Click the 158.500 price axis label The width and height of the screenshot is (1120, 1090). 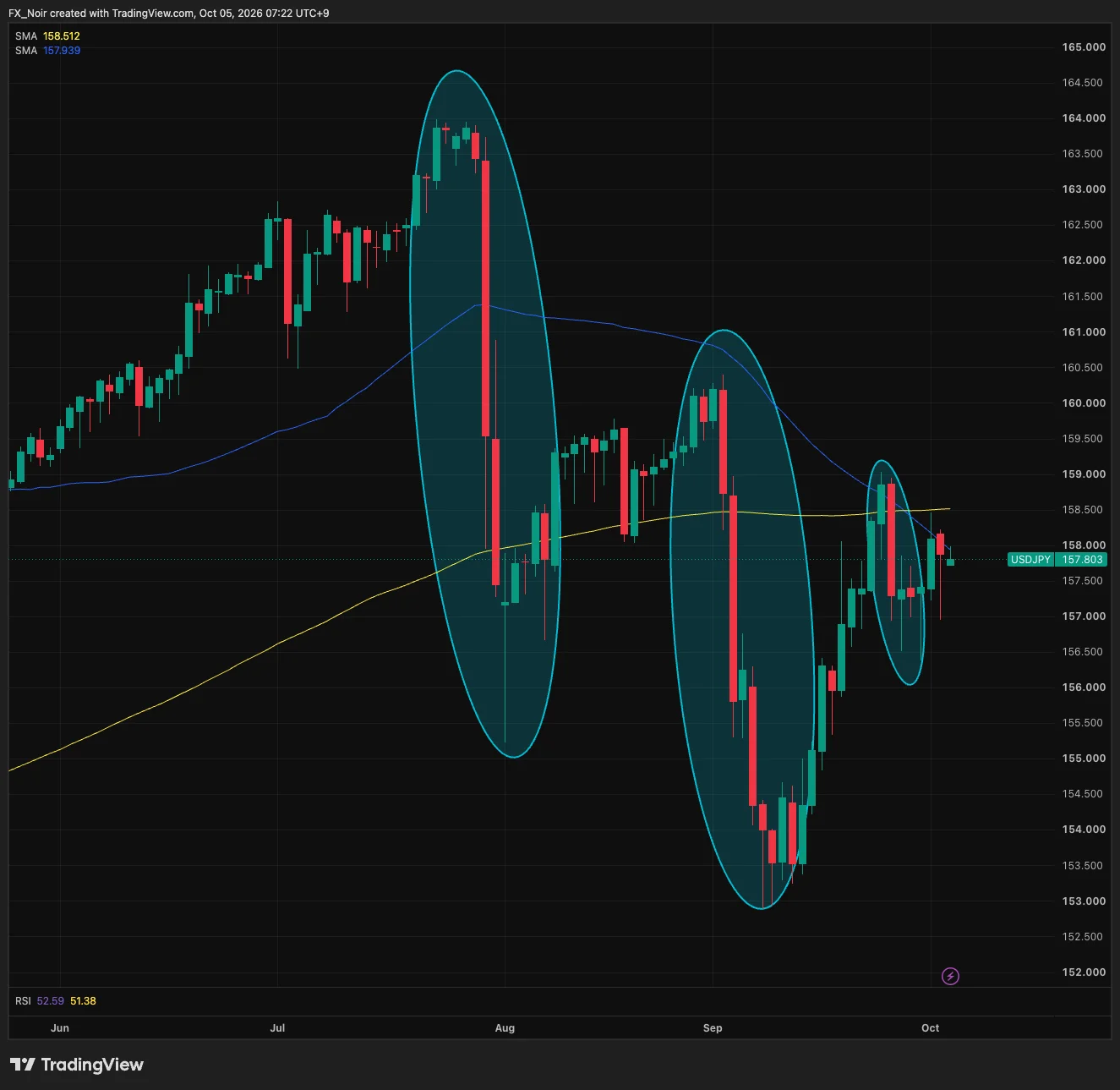[x=1083, y=510]
